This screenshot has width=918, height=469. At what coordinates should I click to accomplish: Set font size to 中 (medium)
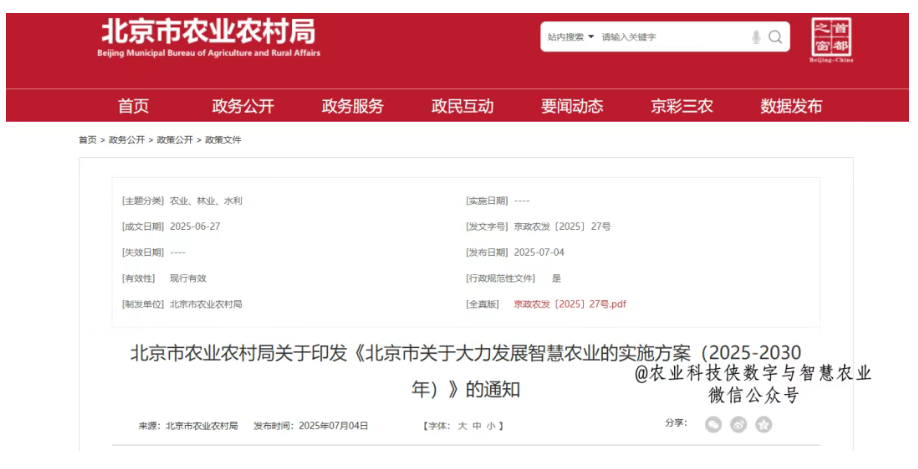(477, 426)
